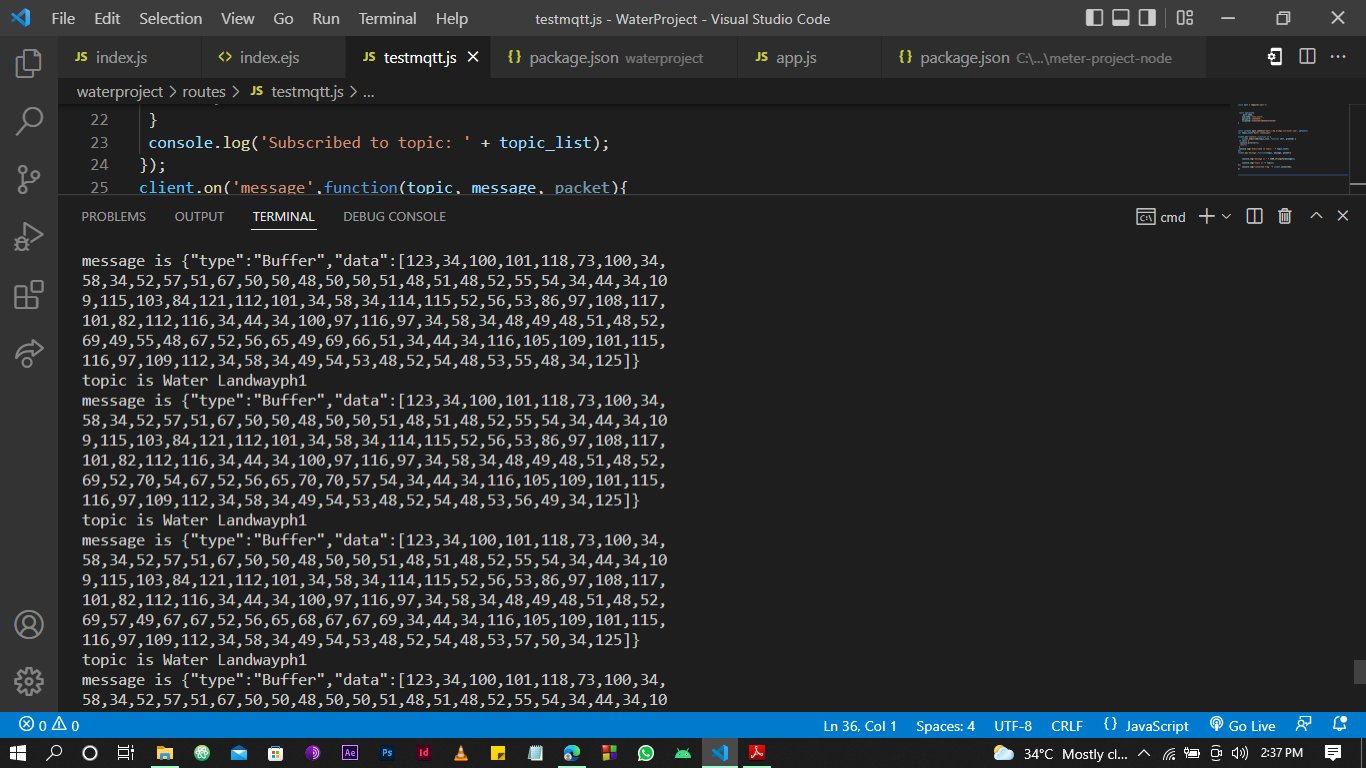This screenshot has width=1366, height=768.
Task: Open the View menu
Action: pos(238,18)
